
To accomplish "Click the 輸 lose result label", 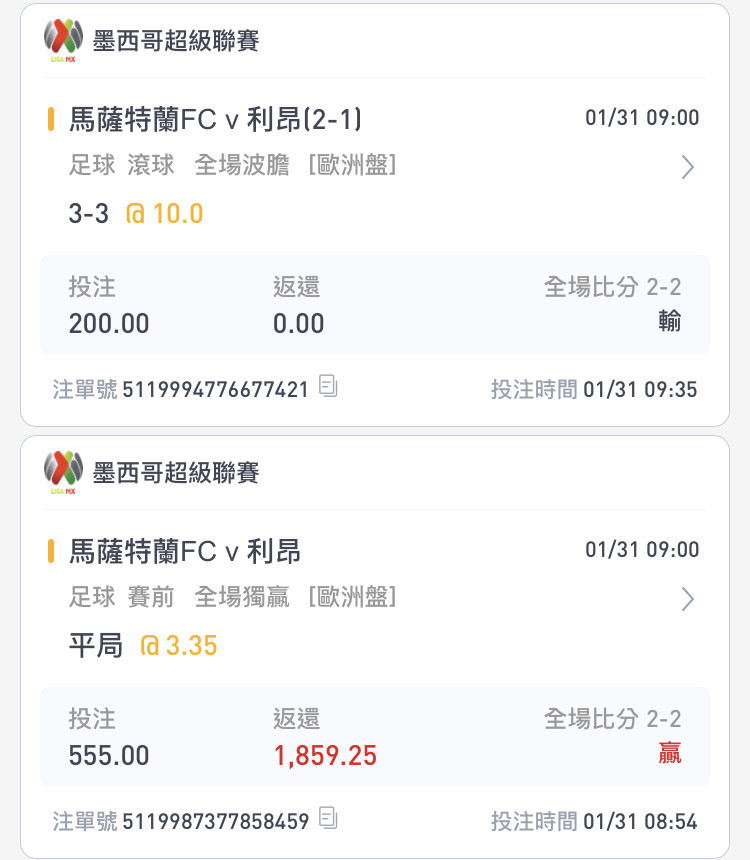I will click(669, 321).
